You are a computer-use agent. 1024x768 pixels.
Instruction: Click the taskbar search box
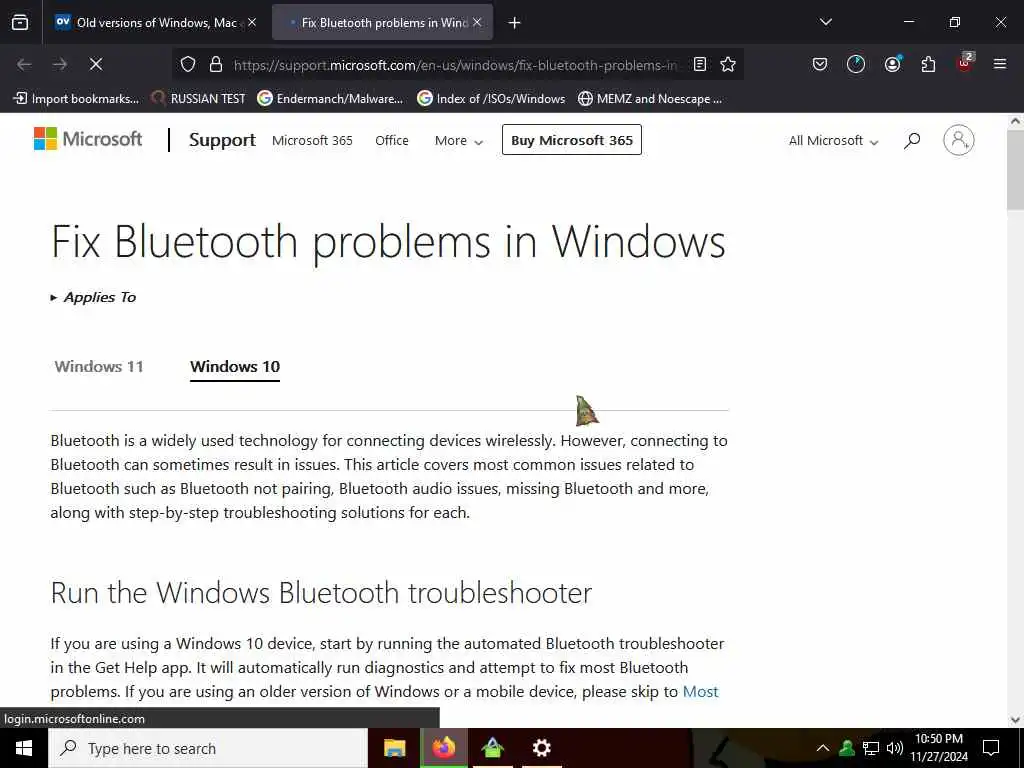(x=208, y=748)
